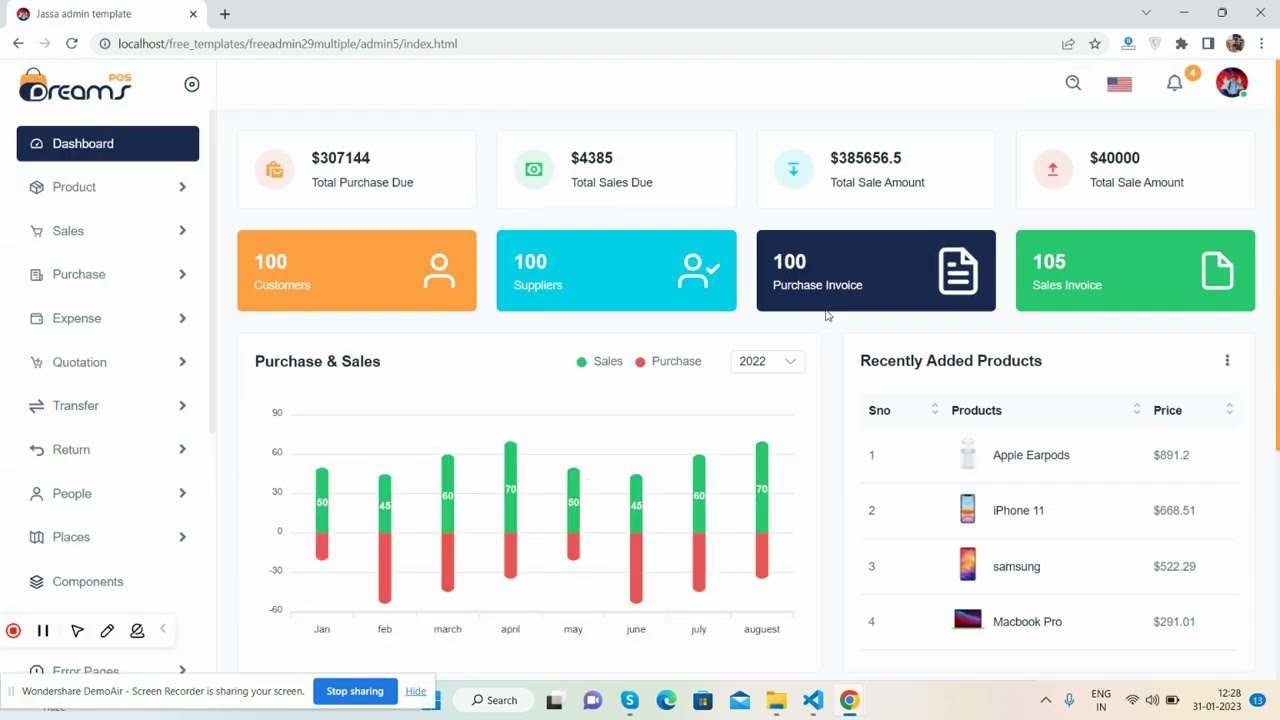Expand the Transfer sidebar menu
Screen dimensions: 1280x720
[108, 406]
